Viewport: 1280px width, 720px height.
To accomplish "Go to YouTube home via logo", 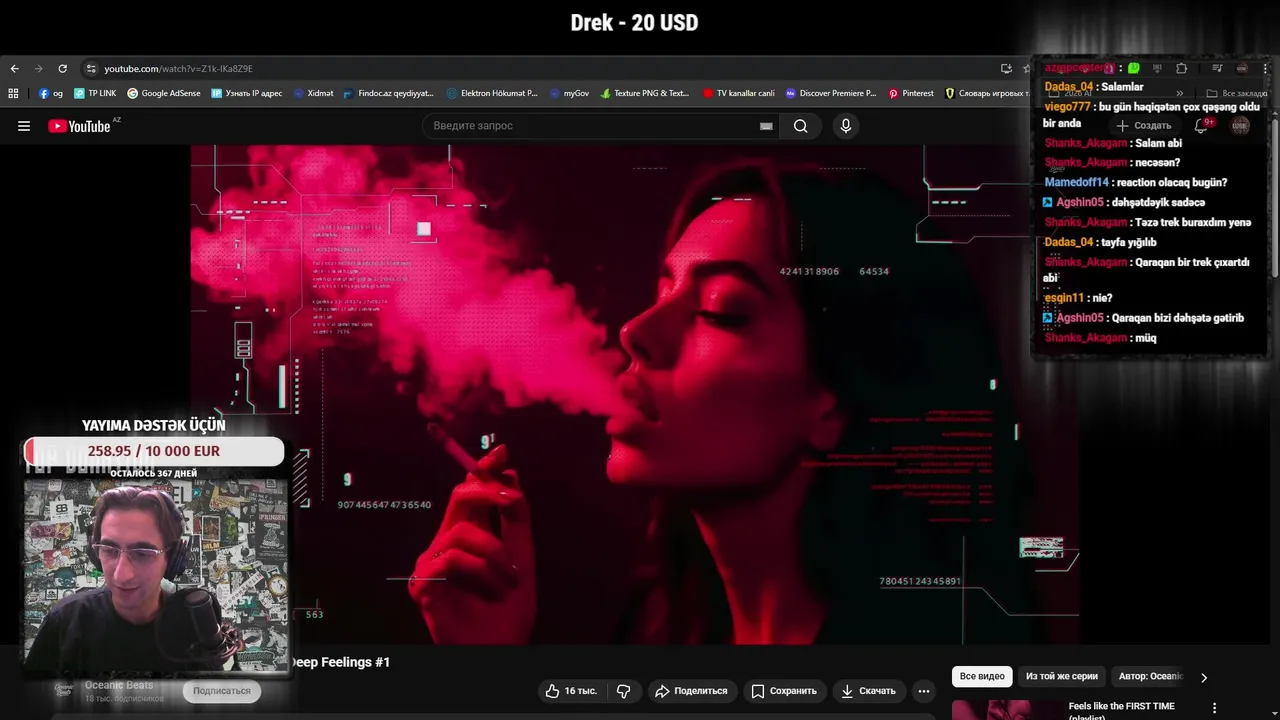I will (x=79, y=126).
